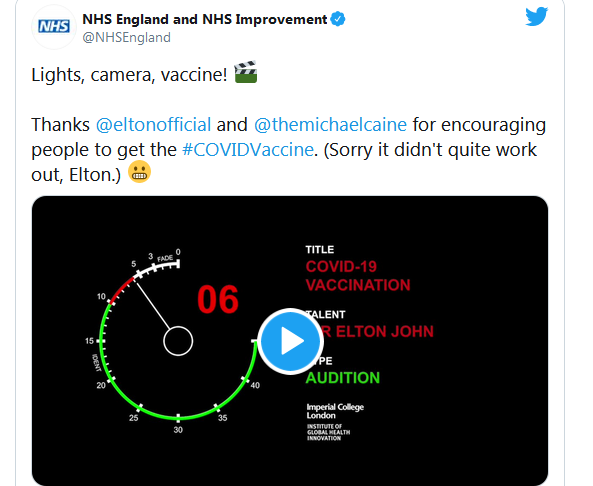Screen dimensions: 593x486
Task: Click the green AUDITION label
Action: (343, 378)
